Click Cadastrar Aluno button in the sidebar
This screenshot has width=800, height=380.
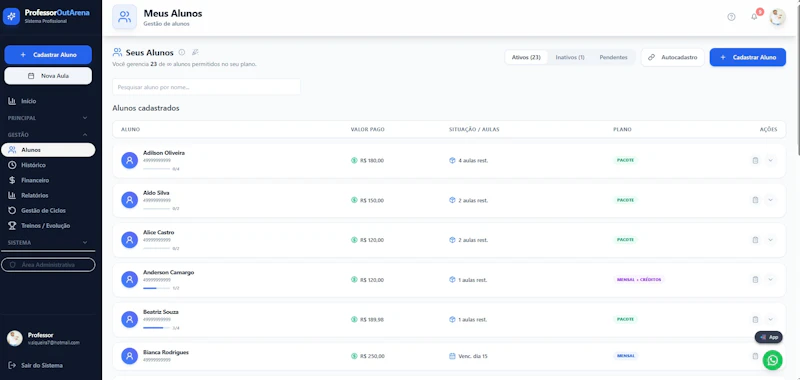tap(48, 55)
